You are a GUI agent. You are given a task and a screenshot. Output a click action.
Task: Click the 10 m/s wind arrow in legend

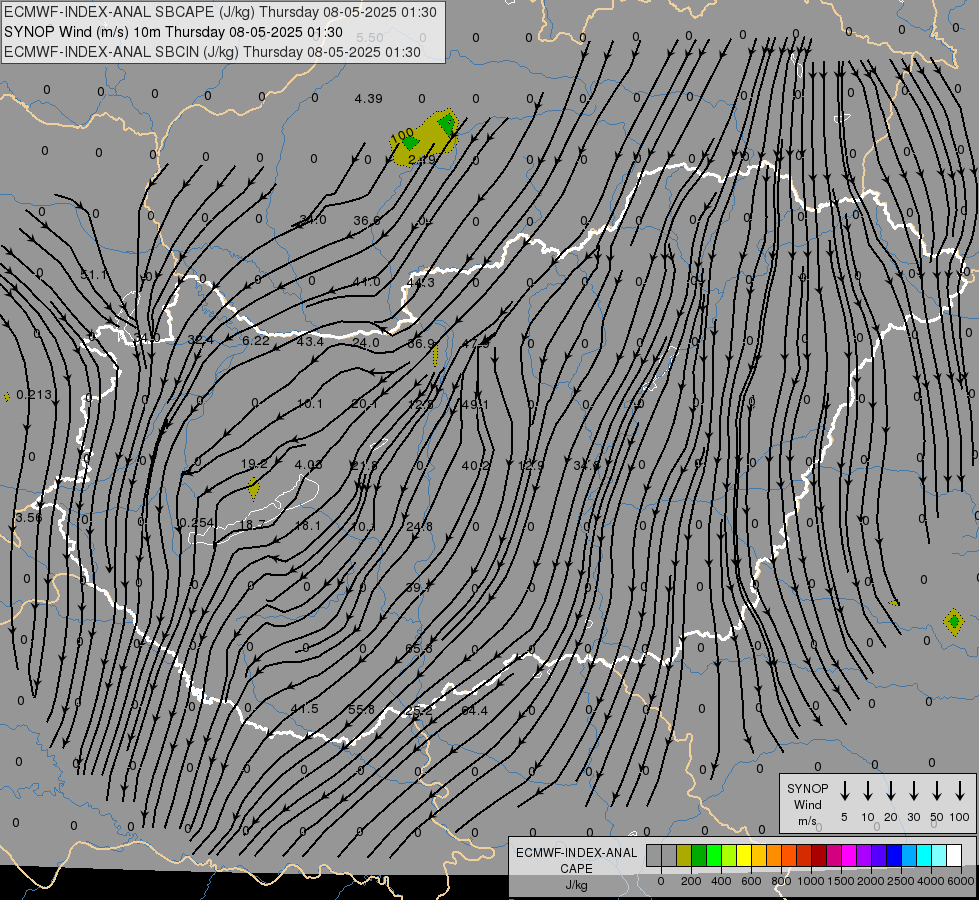click(868, 791)
